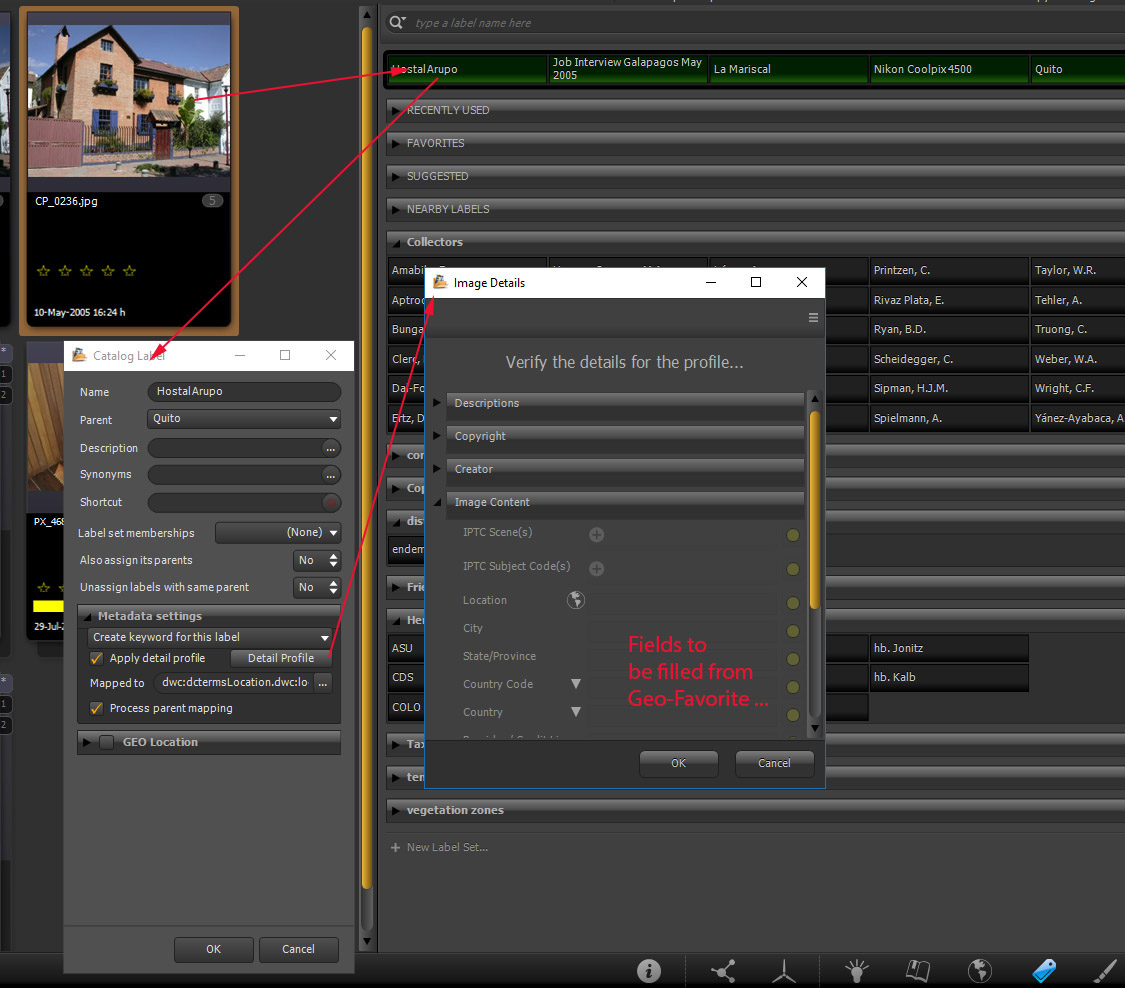Cancel the Image Details dialog
Viewport: 1125px width, 988px height.
[x=775, y=763]
